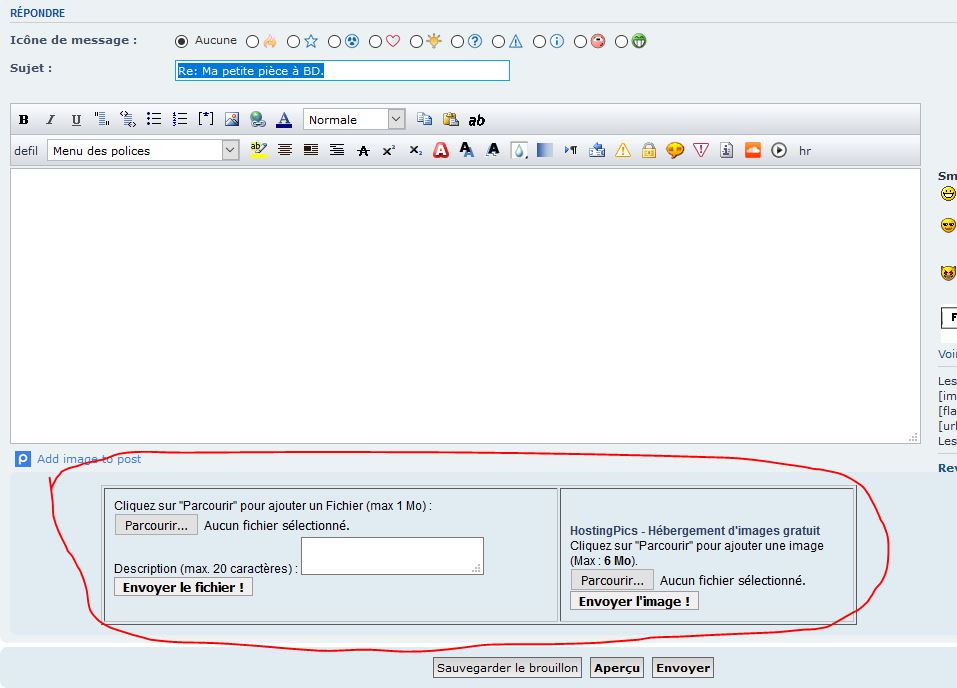Viewport: 957px width, 688px height.
Task: Open the 'Normale' font size dropdown
Action: pos(354,119)
